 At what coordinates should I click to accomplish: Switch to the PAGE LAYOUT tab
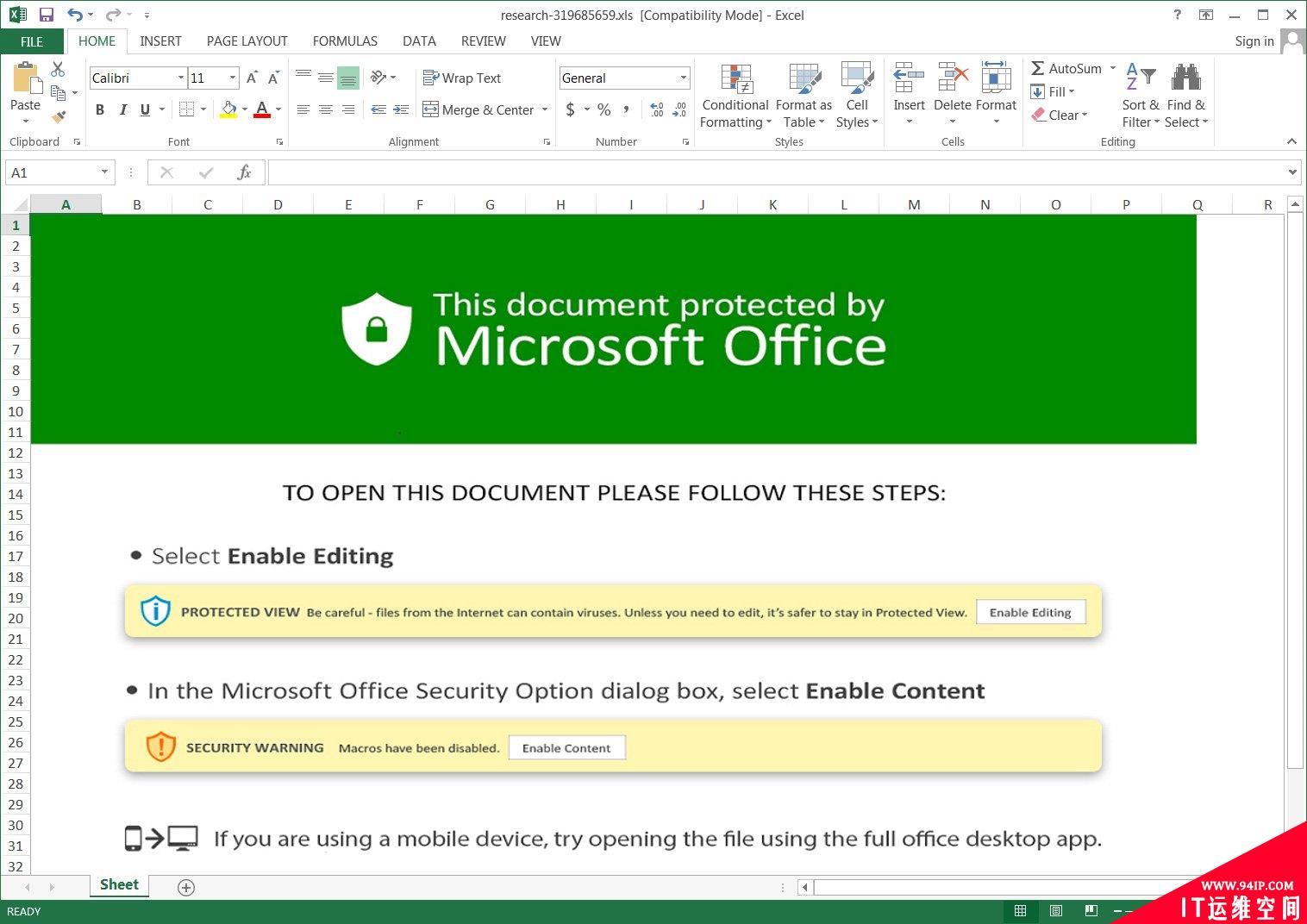click(247, 41)
